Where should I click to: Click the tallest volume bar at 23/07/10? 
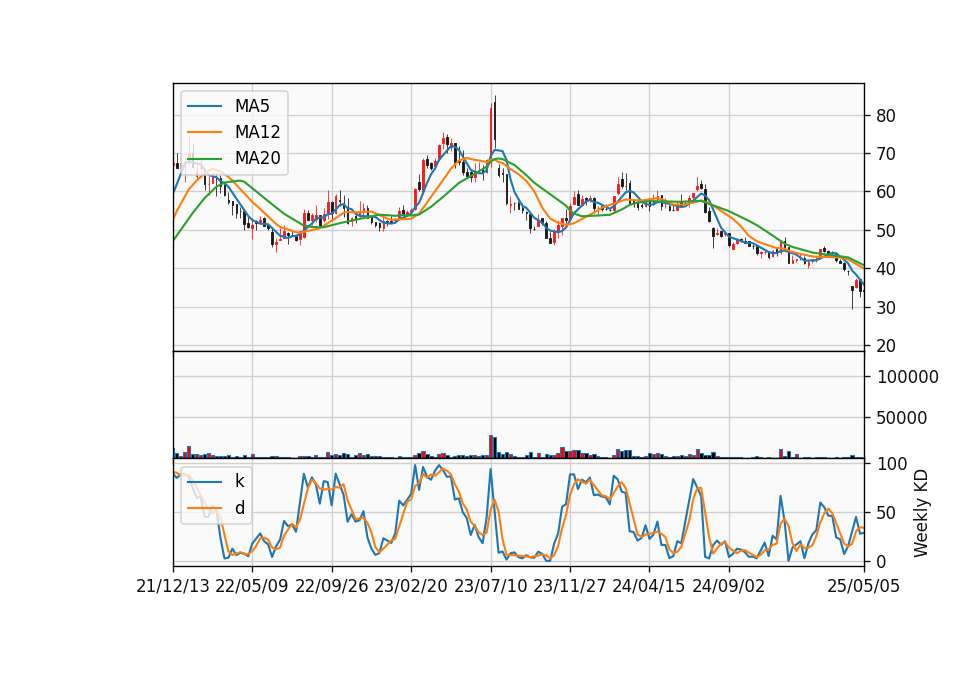pyautogui.click(x=491, y=446)
